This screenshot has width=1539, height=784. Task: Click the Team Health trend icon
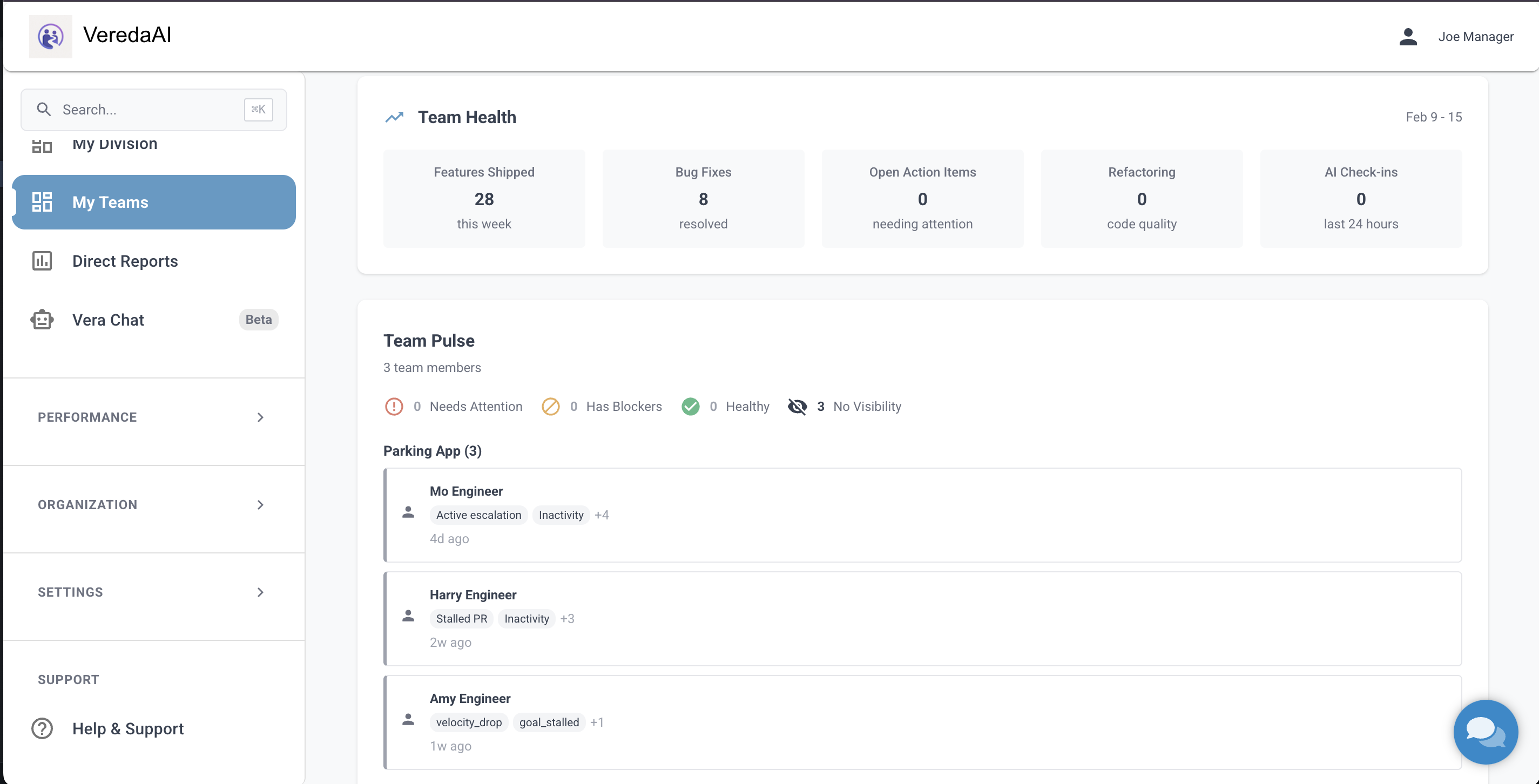[x=394, y=117]
